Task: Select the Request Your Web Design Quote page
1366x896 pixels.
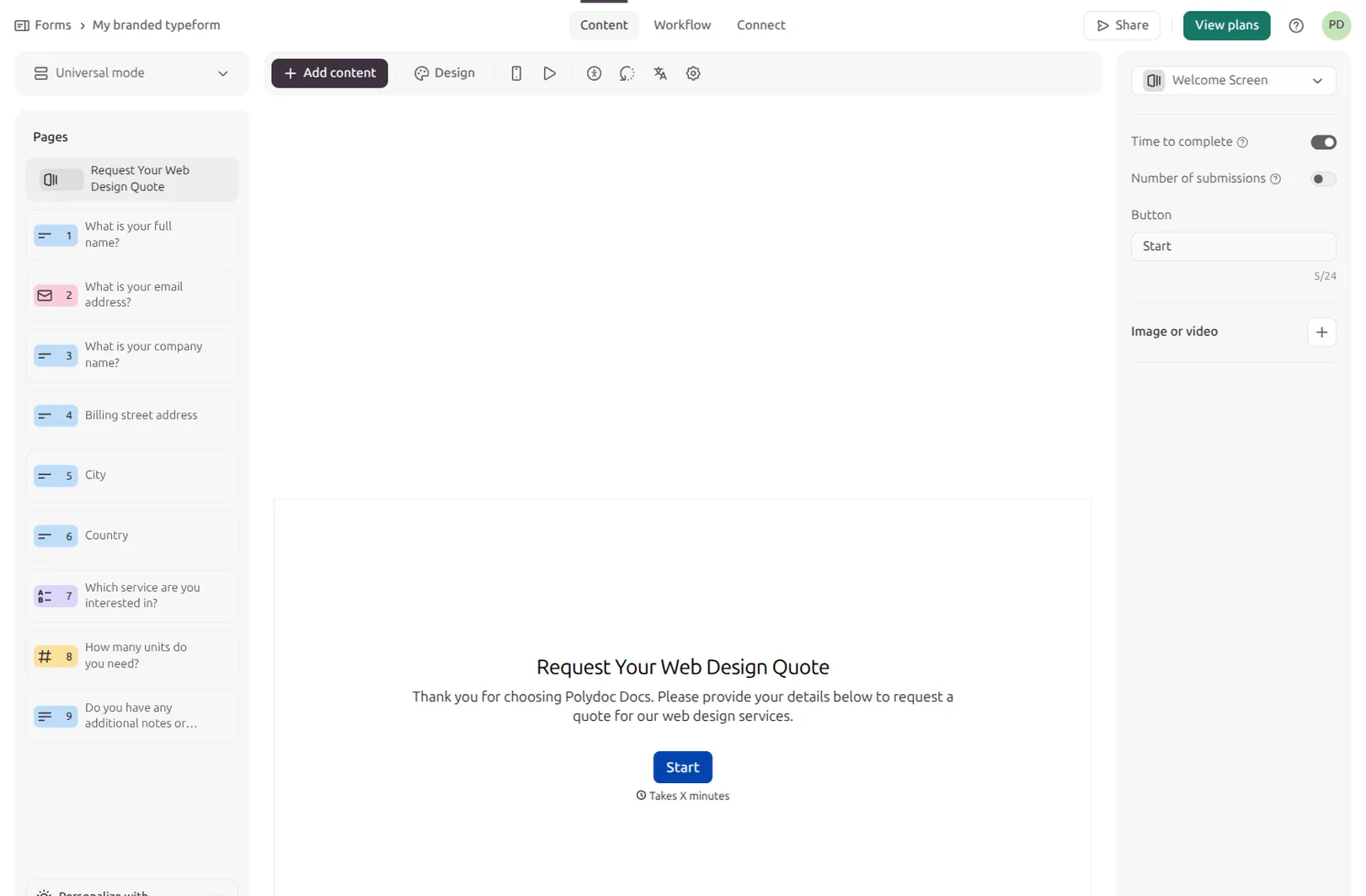Action: pyautogui.click(x=132, y=179)
